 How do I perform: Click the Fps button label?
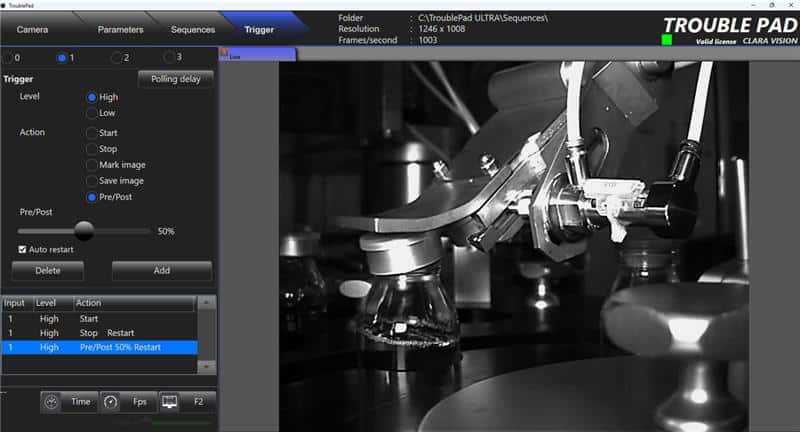pos(140,402)
